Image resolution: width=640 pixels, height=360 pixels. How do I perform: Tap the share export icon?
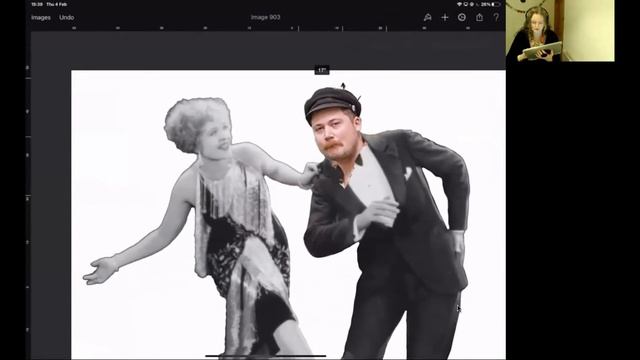click(479, 17)
